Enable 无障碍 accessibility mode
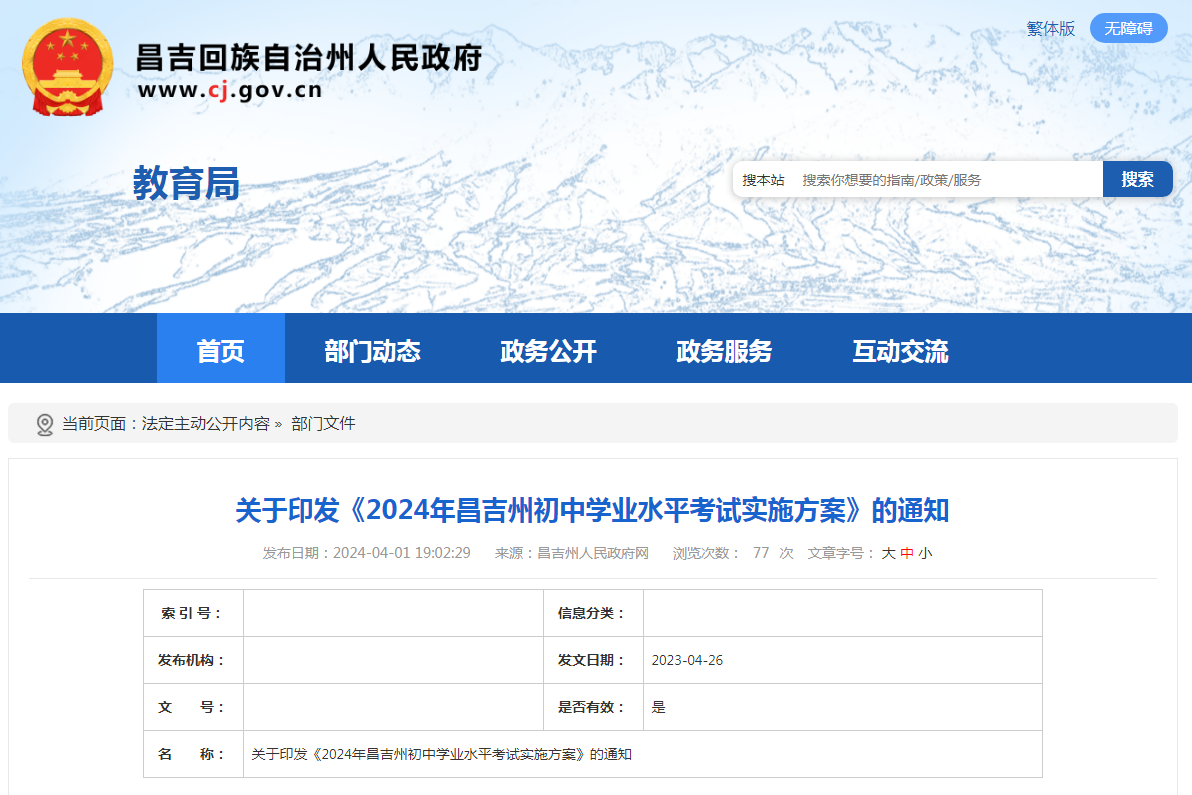The height and width of the screenshot is (795, 1192). click(x=1128, y=28)
